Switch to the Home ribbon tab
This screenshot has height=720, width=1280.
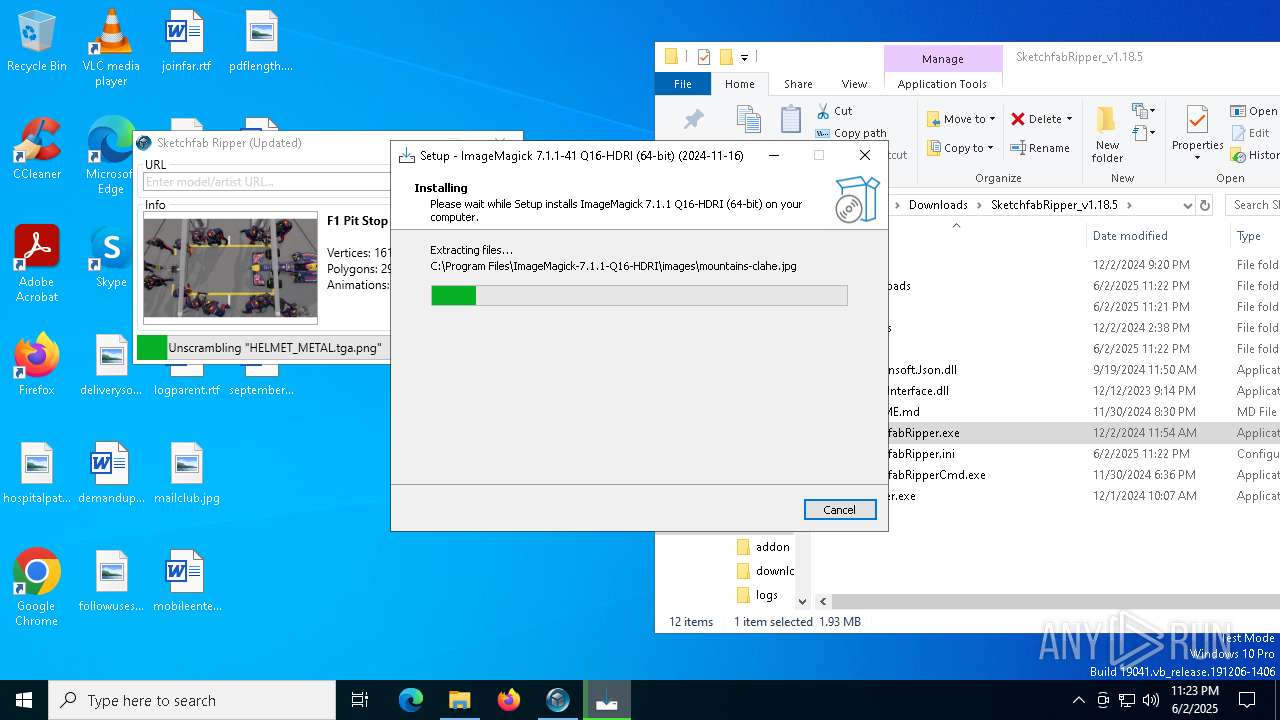click(x=740, y=84)
